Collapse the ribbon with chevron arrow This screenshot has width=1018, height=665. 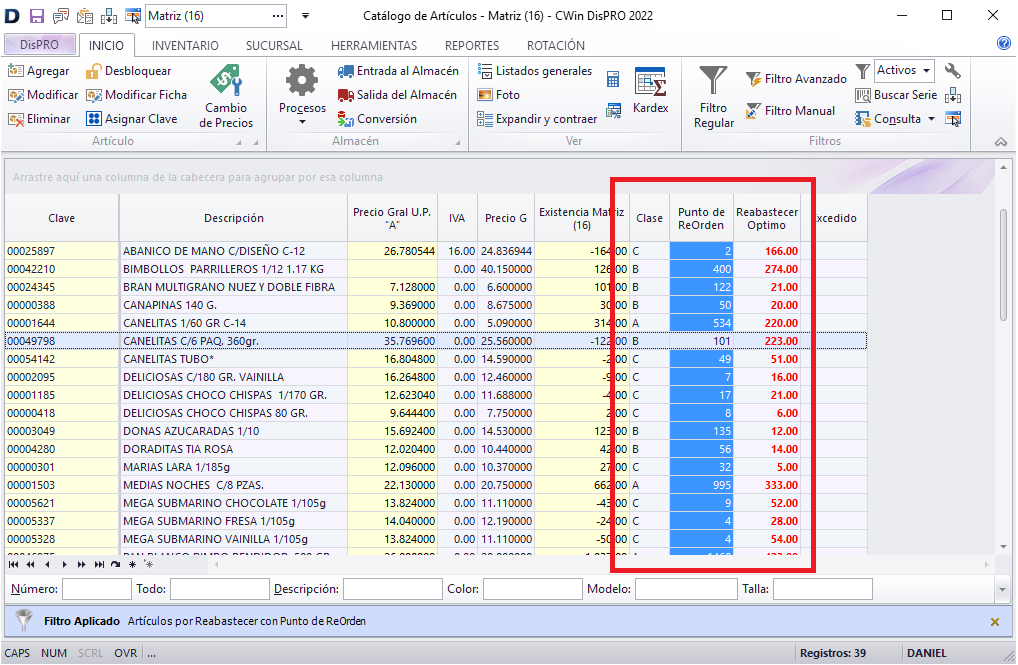(1000, 142)
